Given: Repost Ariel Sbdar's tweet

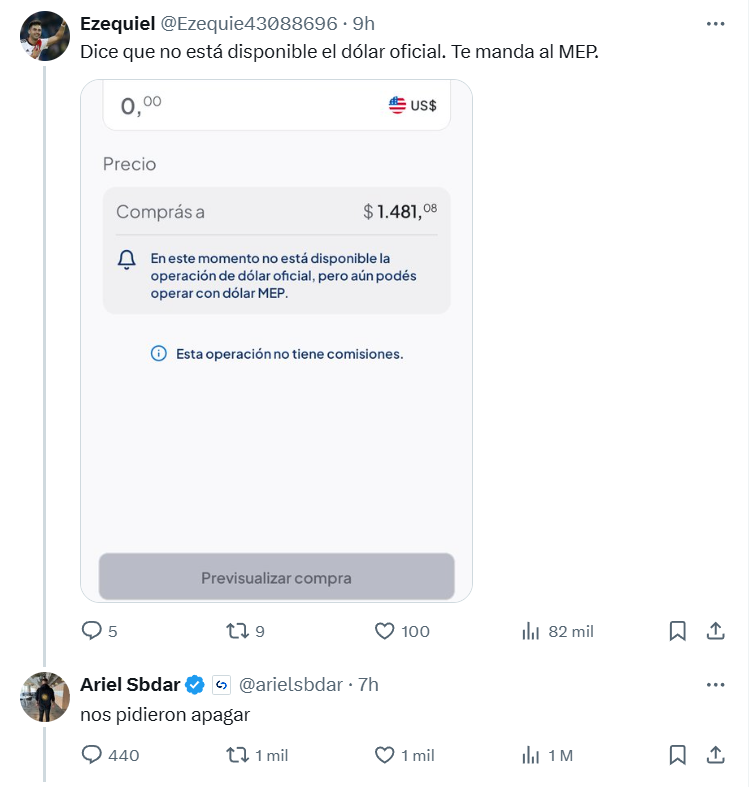Looking at the screenshot, I should pyautogui.click(x=237, y=754).
